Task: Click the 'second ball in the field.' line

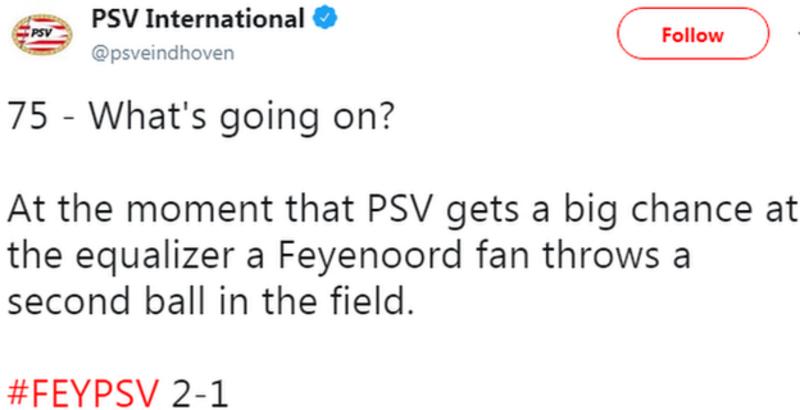Action: [209, 302]
